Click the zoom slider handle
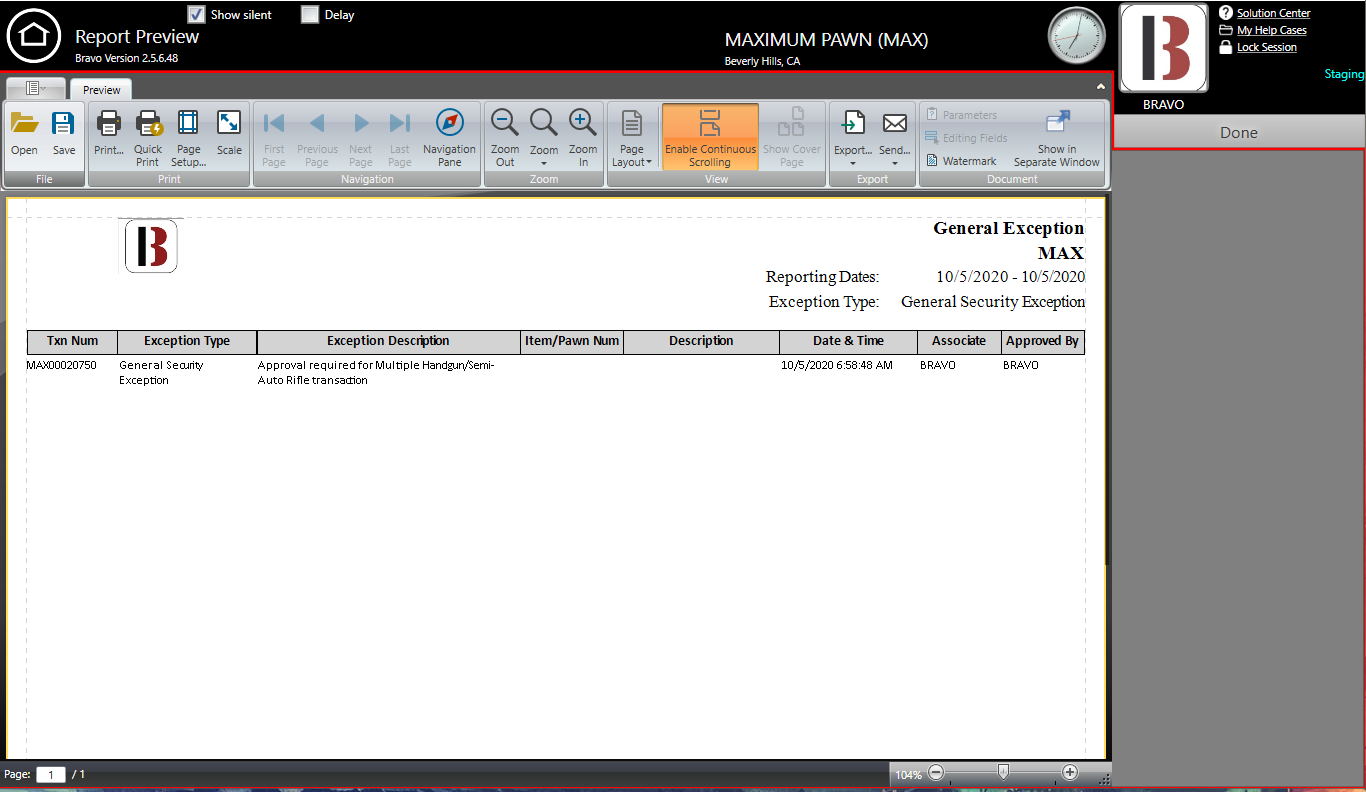The width and height of the screenshot is (1366, 792). pos(1003,771)
